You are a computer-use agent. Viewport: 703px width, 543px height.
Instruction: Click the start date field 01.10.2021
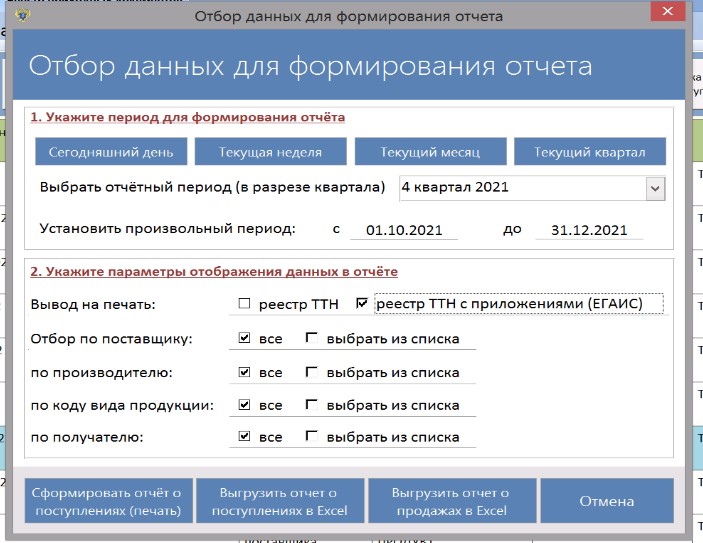[x=403, y=230]
